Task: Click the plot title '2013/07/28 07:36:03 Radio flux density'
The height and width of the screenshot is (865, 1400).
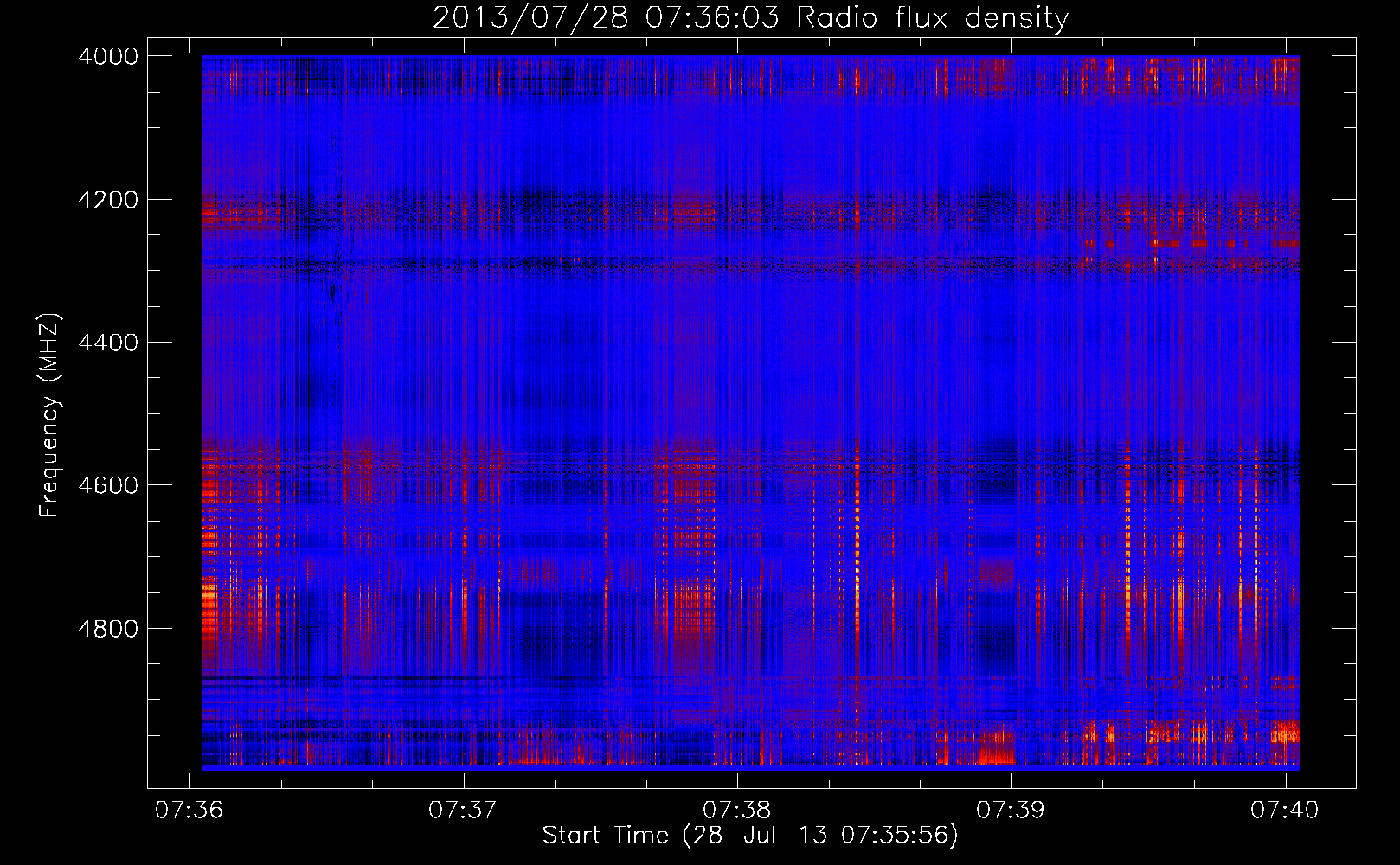Action: 750,18
